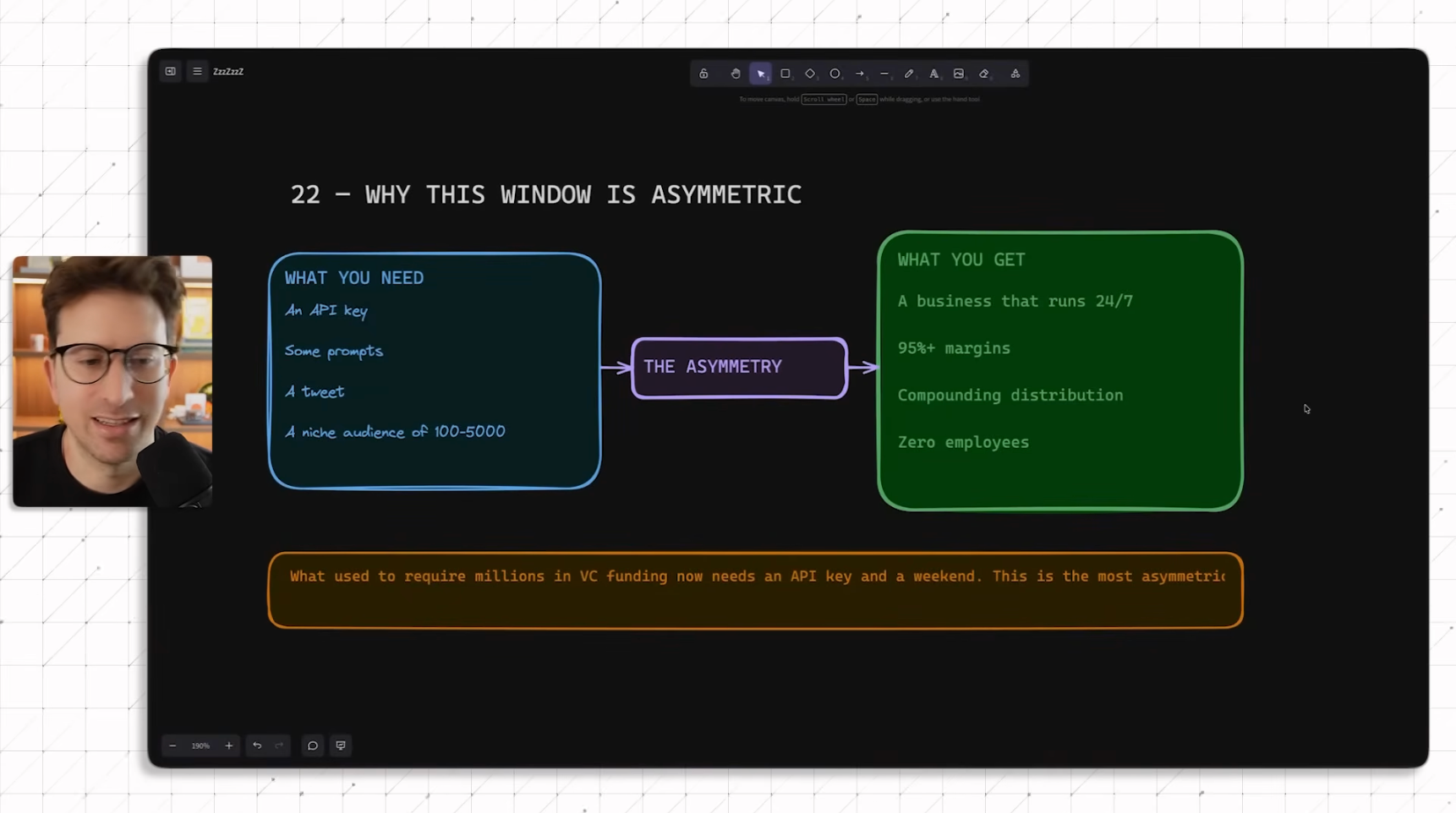
Task: Select the Rectangle shape tool
Action: tap(785, 74)
